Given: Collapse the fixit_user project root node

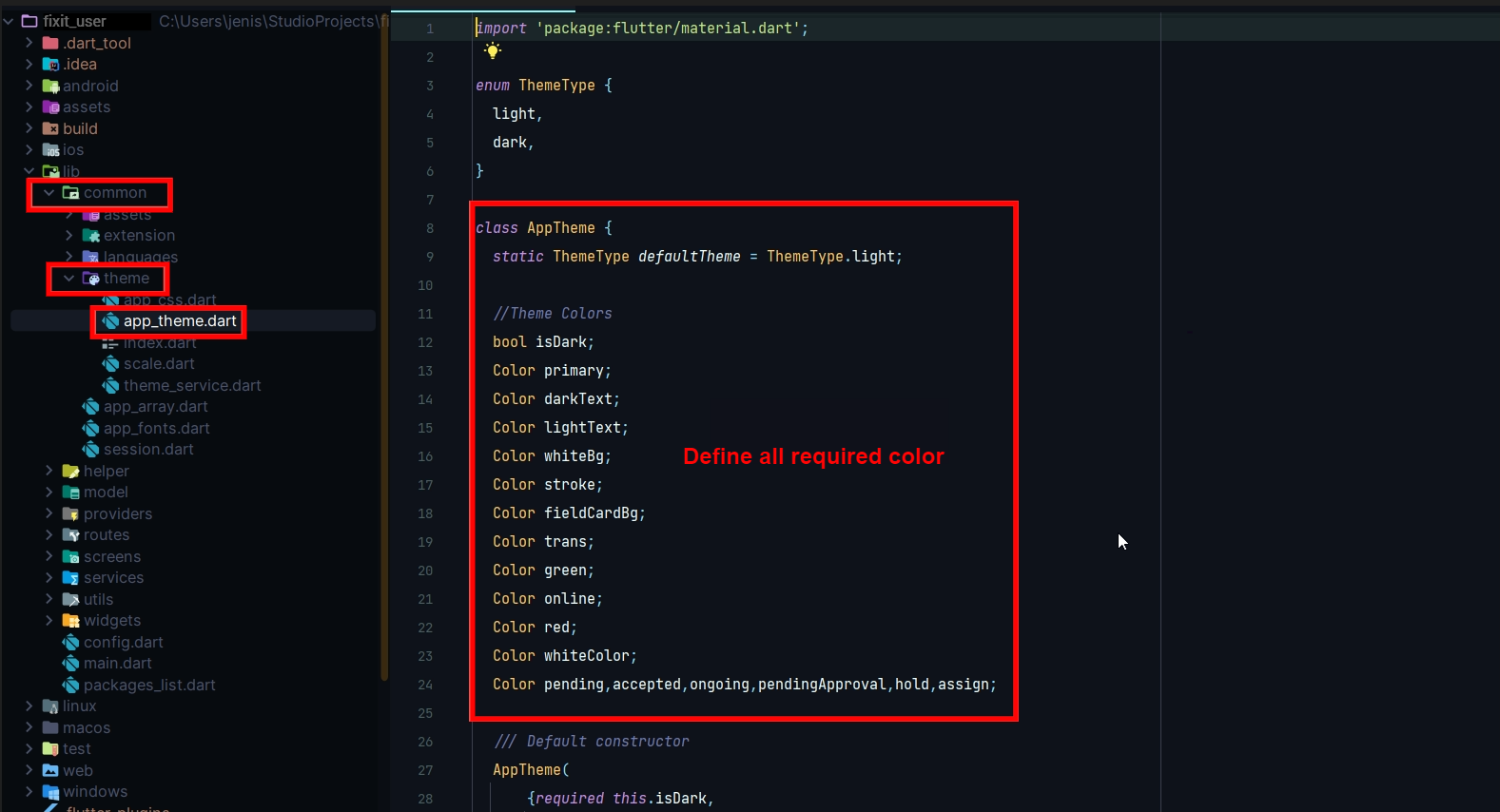Looking at the screenshot, I should click(x=9, y=21).
